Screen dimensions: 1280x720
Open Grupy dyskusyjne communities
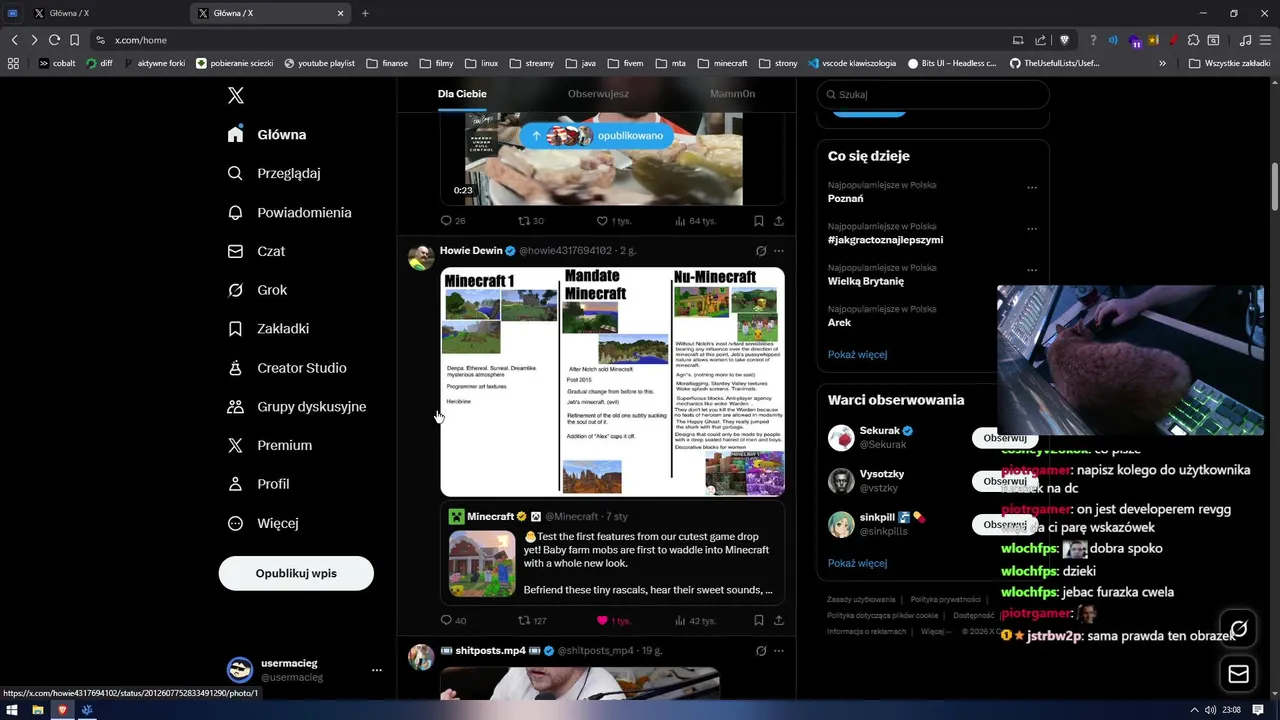pos(297,406)
